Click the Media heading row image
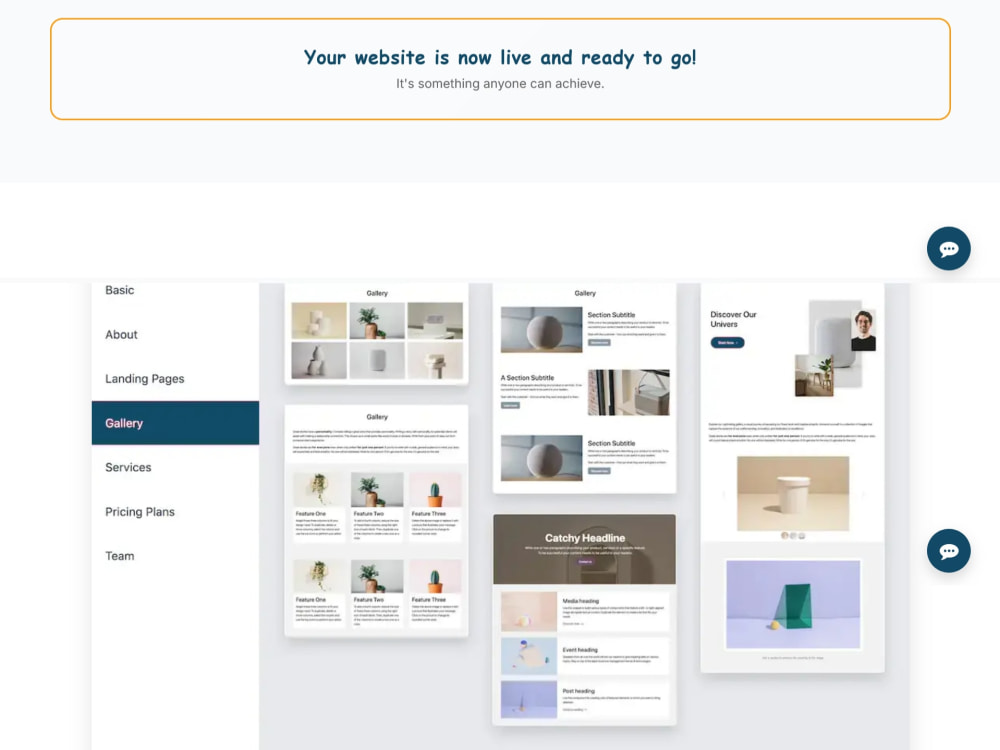This screenshot has height=750, width=1000. click(x=529, y=611)
